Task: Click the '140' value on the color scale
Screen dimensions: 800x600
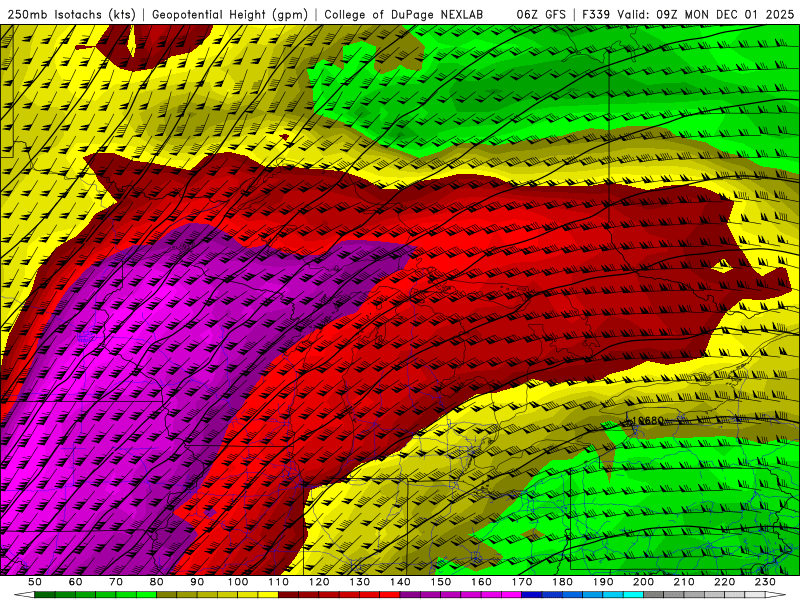Action: 400,582
